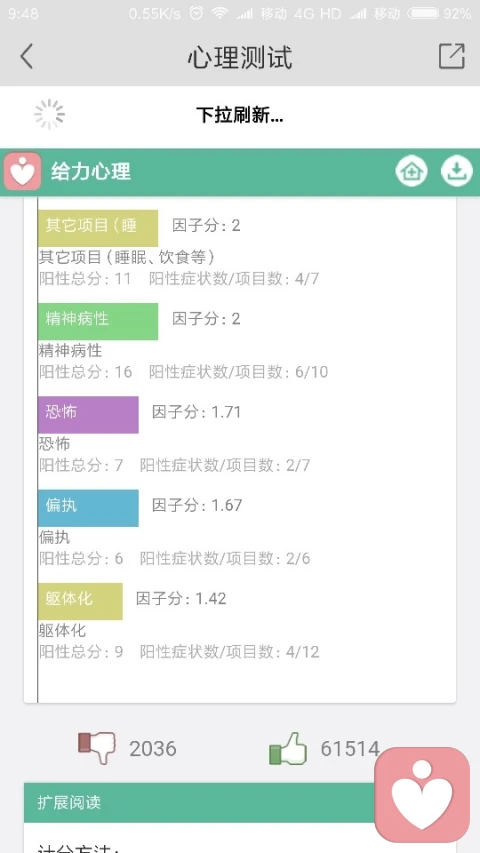Select the 躯体化 yellow factor bar
Viewport: 480px width, 853px height.
tap(81, 601)
